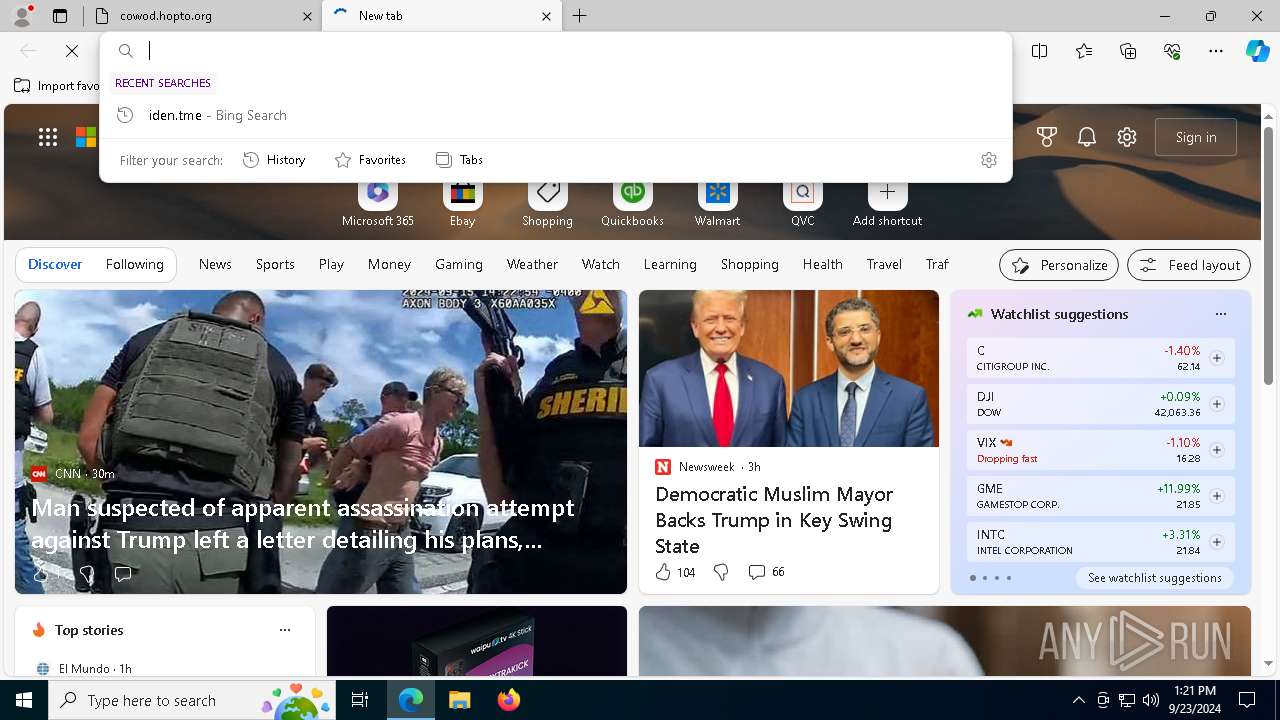Open notifications bell icon
Viewport: 1280px width, 720px height.
click(x=1087, y=137)
